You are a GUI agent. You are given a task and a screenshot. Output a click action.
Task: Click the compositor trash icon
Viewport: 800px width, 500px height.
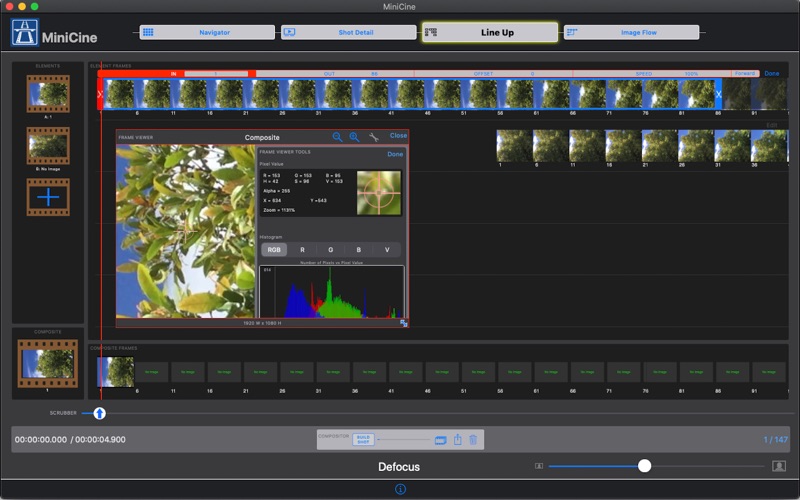pos(473,439)
